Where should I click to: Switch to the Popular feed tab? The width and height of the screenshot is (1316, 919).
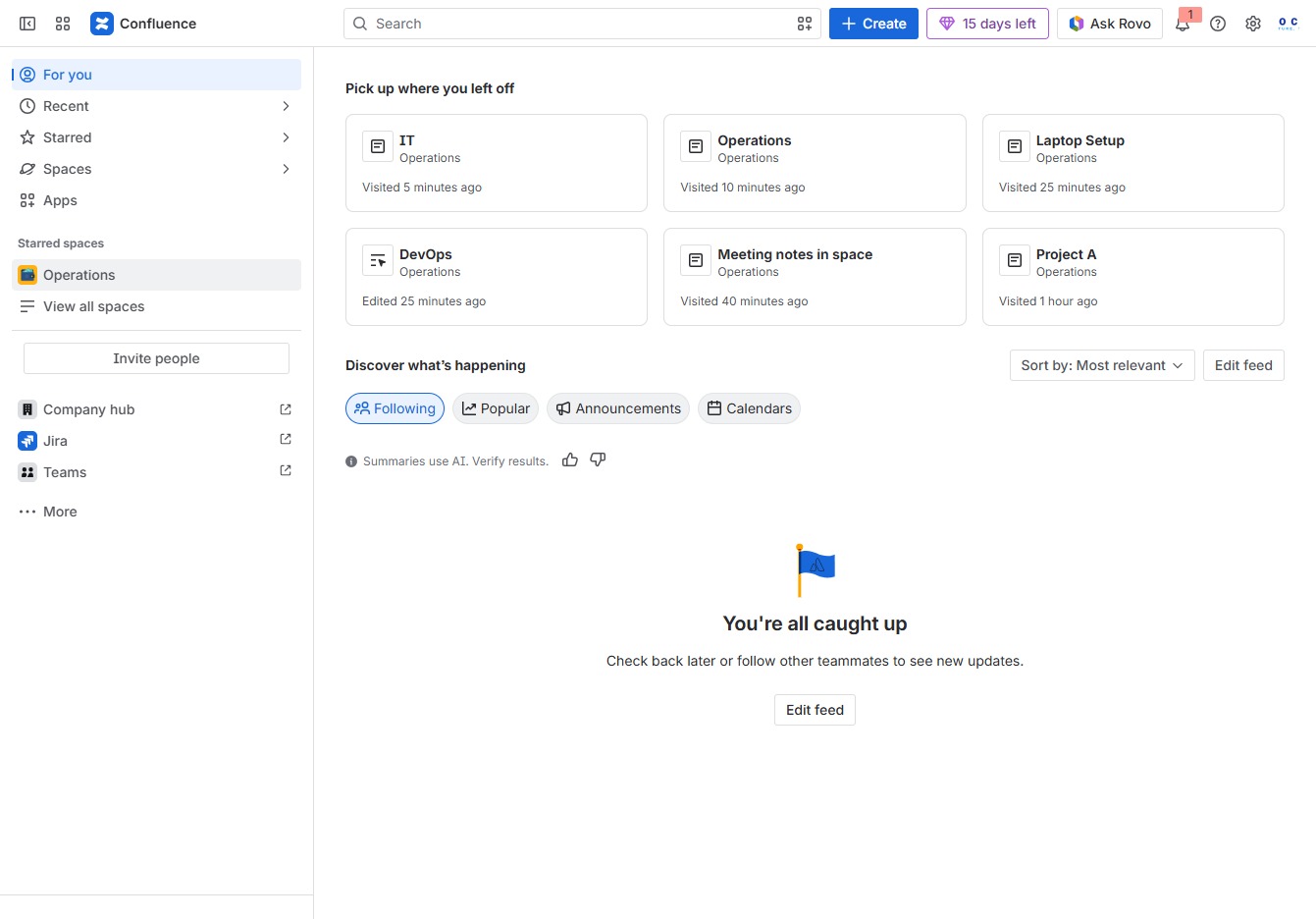[496, 408]
